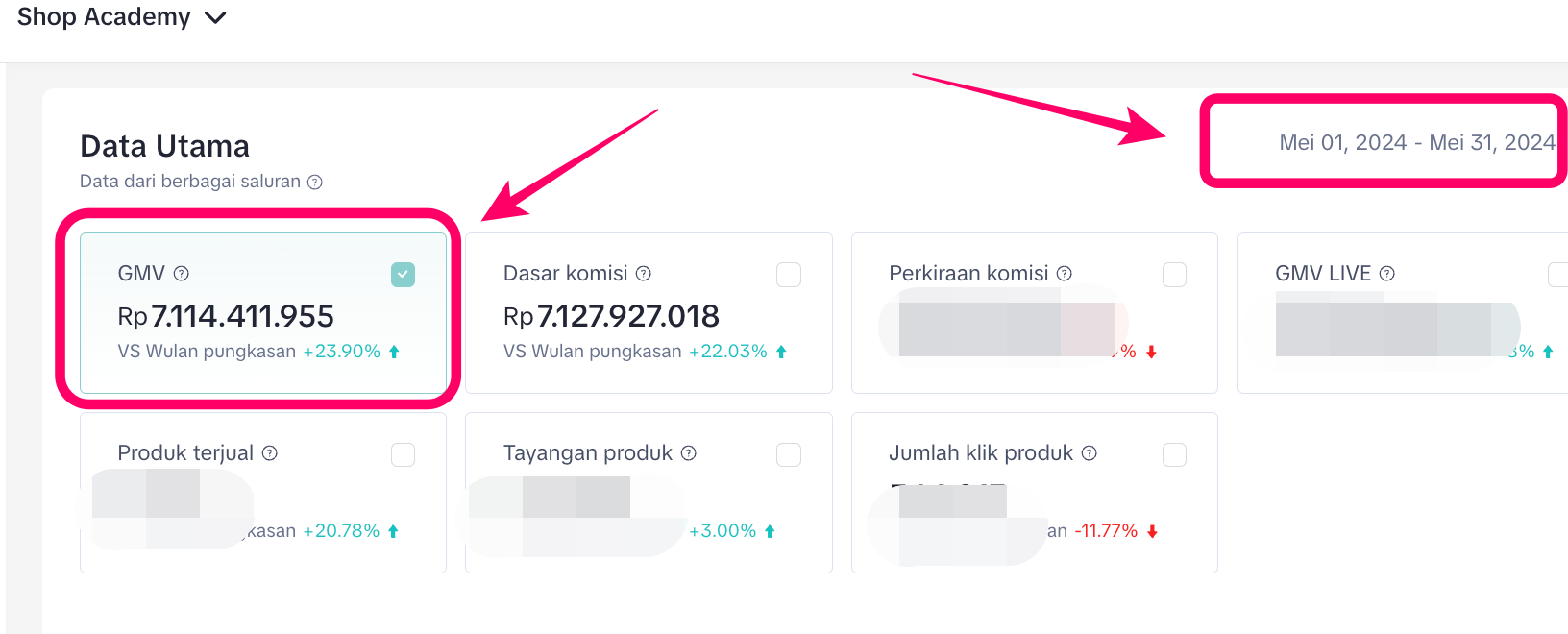Select the Dasar komisi Rp7.127.927.018 card

[649, 315]
